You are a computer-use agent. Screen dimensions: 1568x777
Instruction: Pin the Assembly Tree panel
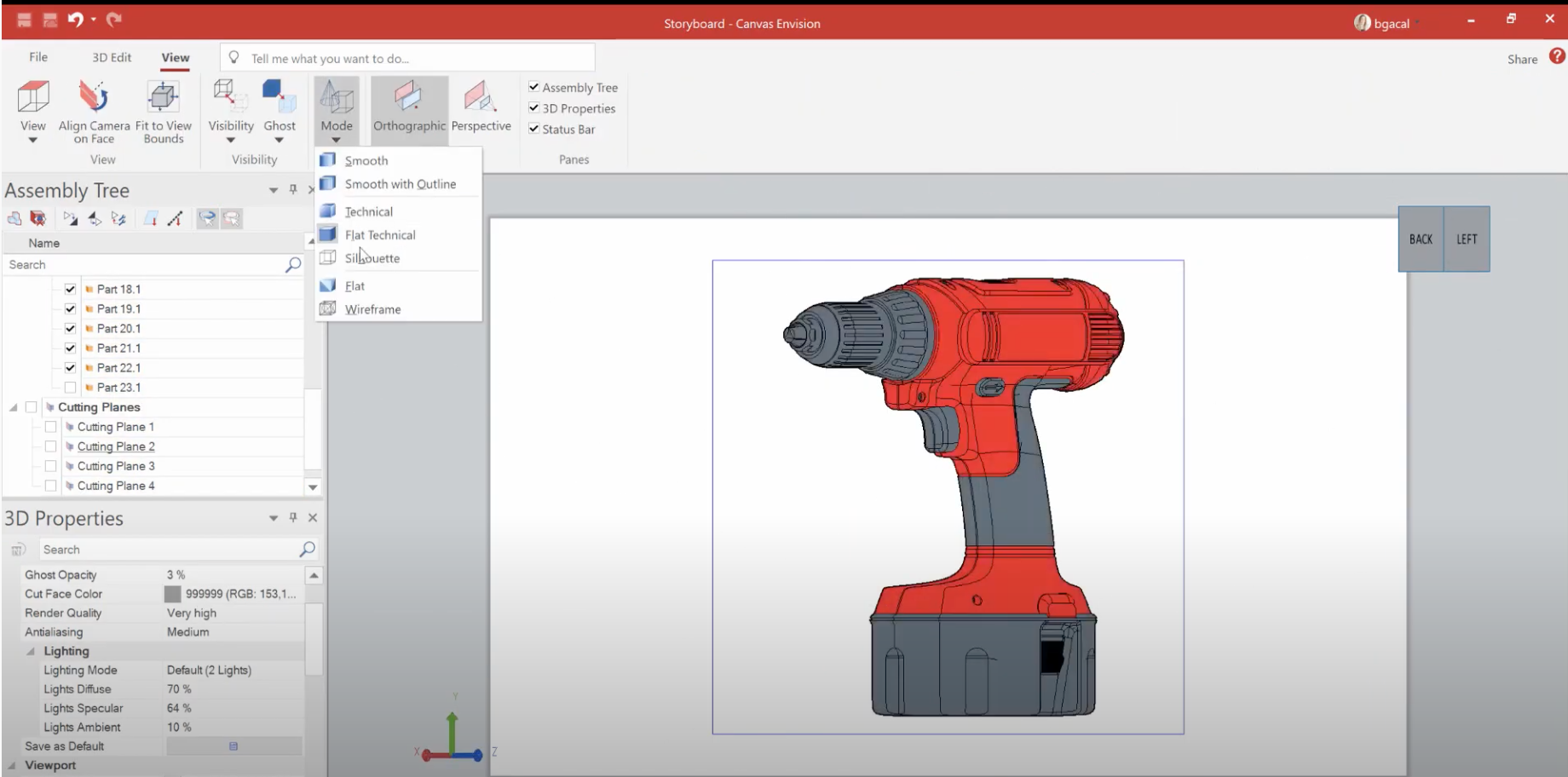click(292, 189)
